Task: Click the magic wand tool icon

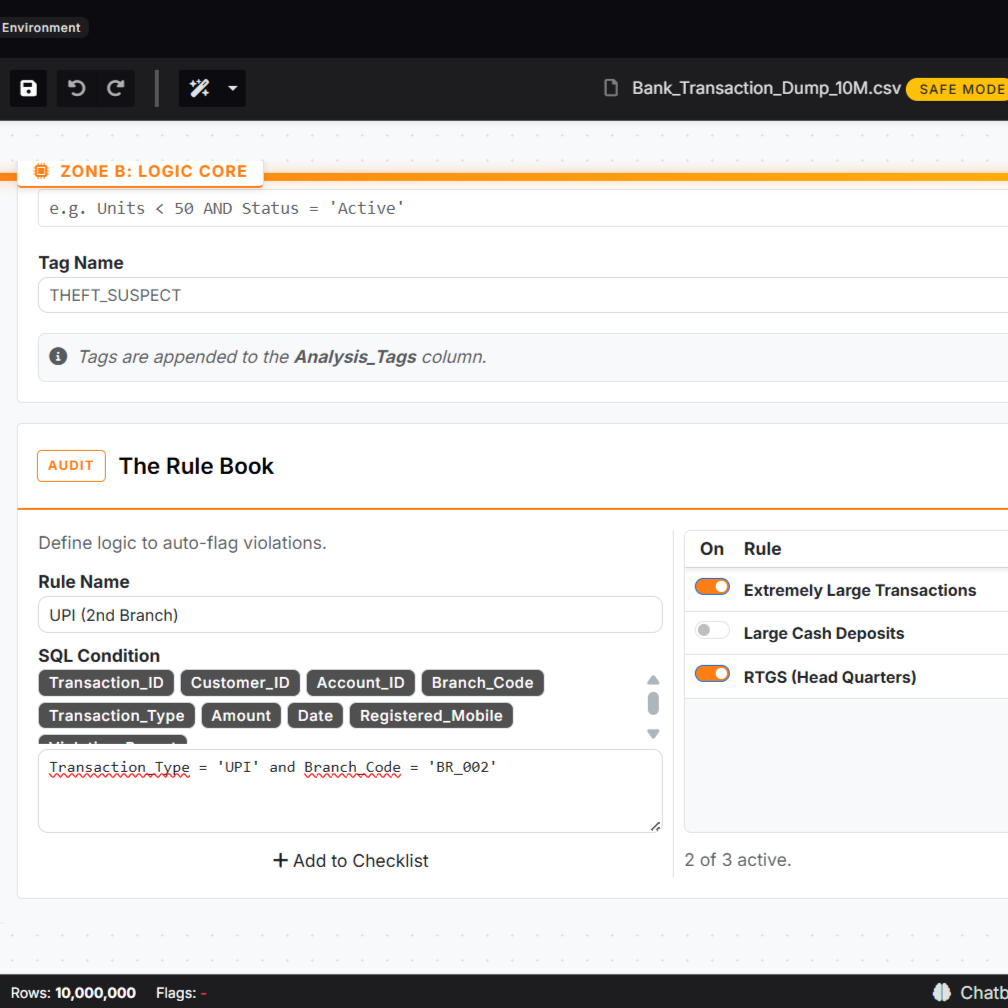Action: [x=200, y=88]
